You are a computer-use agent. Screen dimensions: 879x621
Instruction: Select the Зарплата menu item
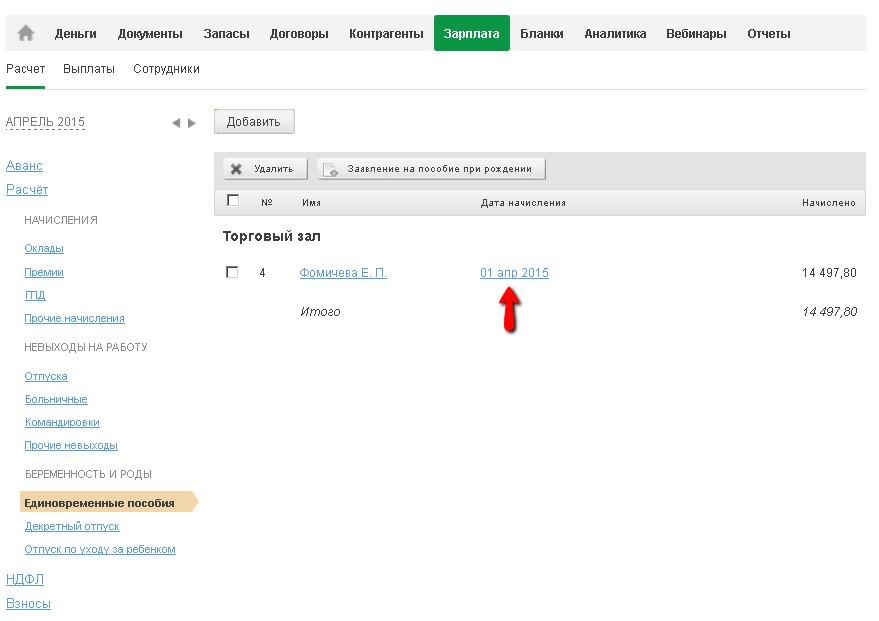(471, 33)
